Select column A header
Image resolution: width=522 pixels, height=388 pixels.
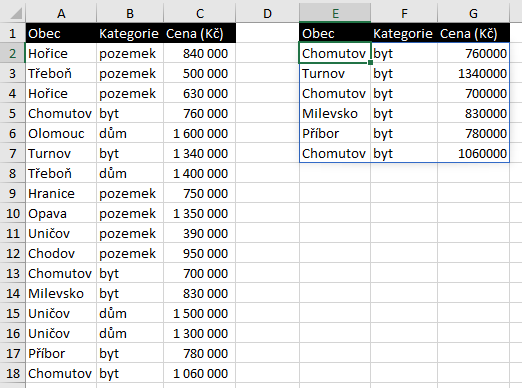[x=61, y=13]
